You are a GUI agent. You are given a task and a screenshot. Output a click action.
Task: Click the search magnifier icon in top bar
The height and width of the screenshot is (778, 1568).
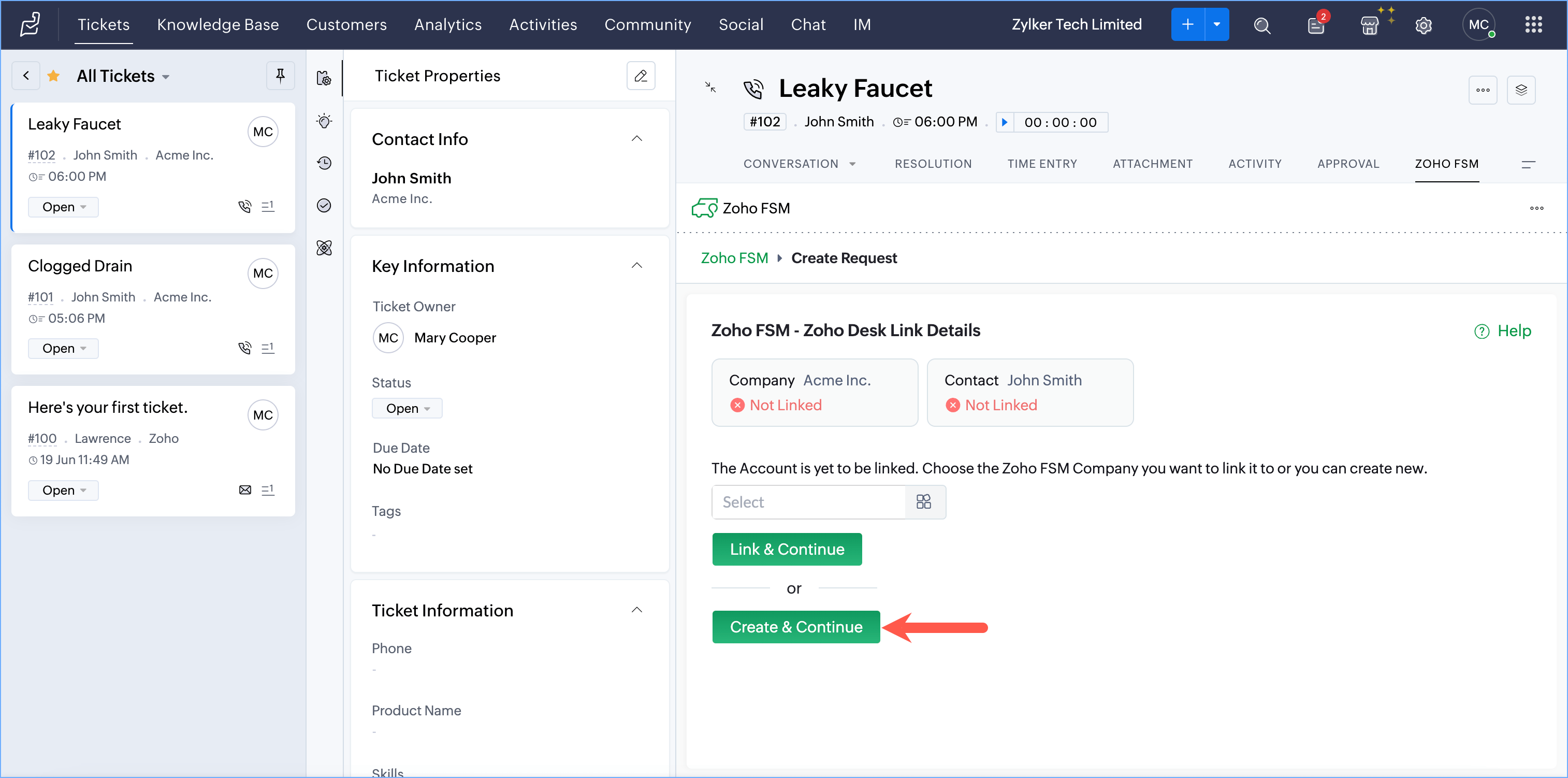coord(1262,25)
